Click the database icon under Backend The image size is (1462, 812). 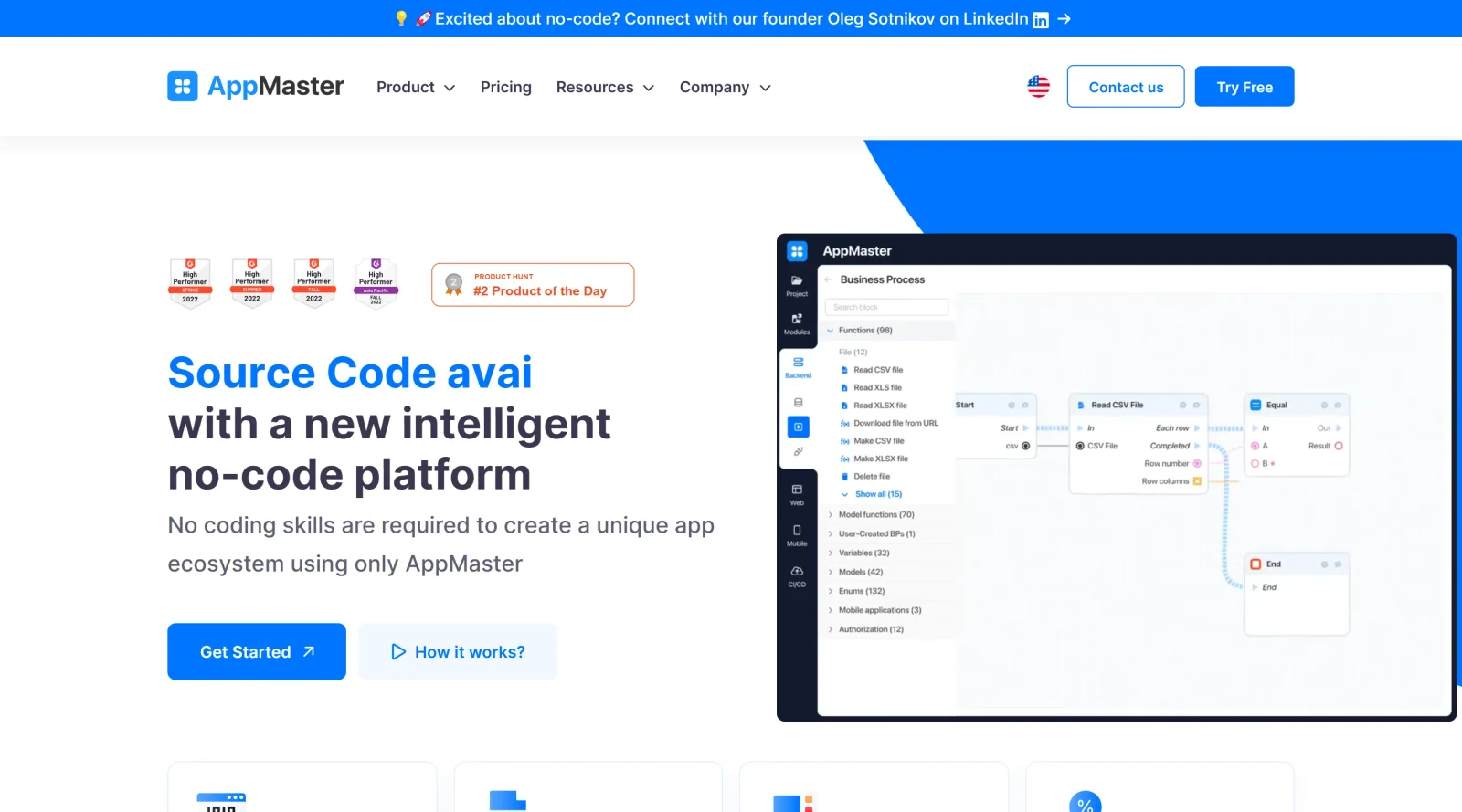pos(798,403)
